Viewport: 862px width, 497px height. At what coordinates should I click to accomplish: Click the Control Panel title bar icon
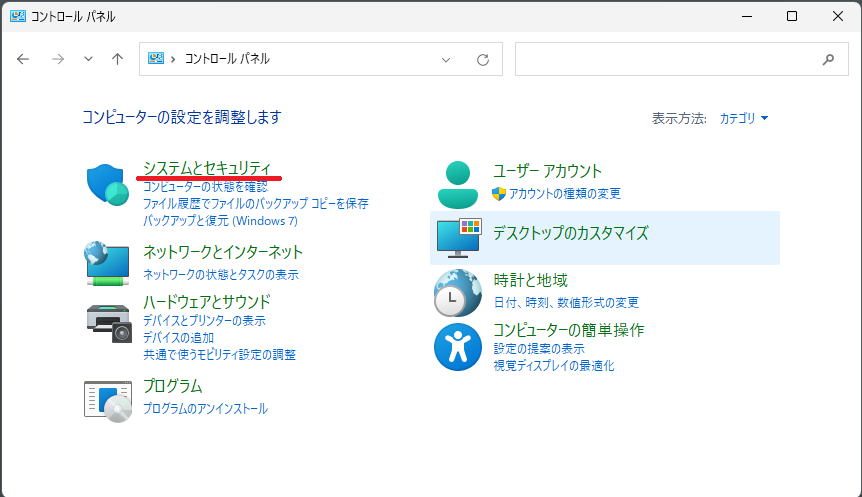[x=18, y=16]
